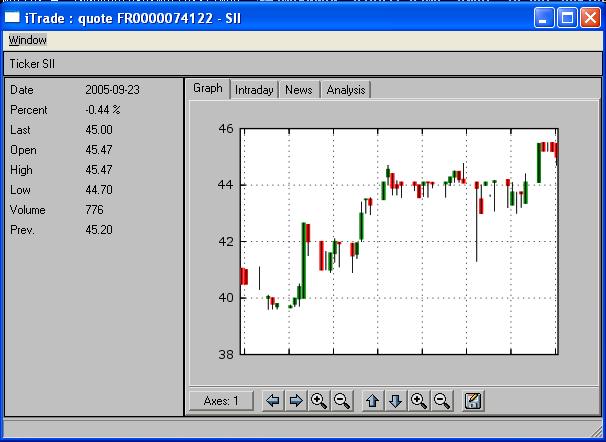This screenshot has width=606, height=442.
Task: Click the window resize grip in status bar
Action: click(x=597, y=432)
